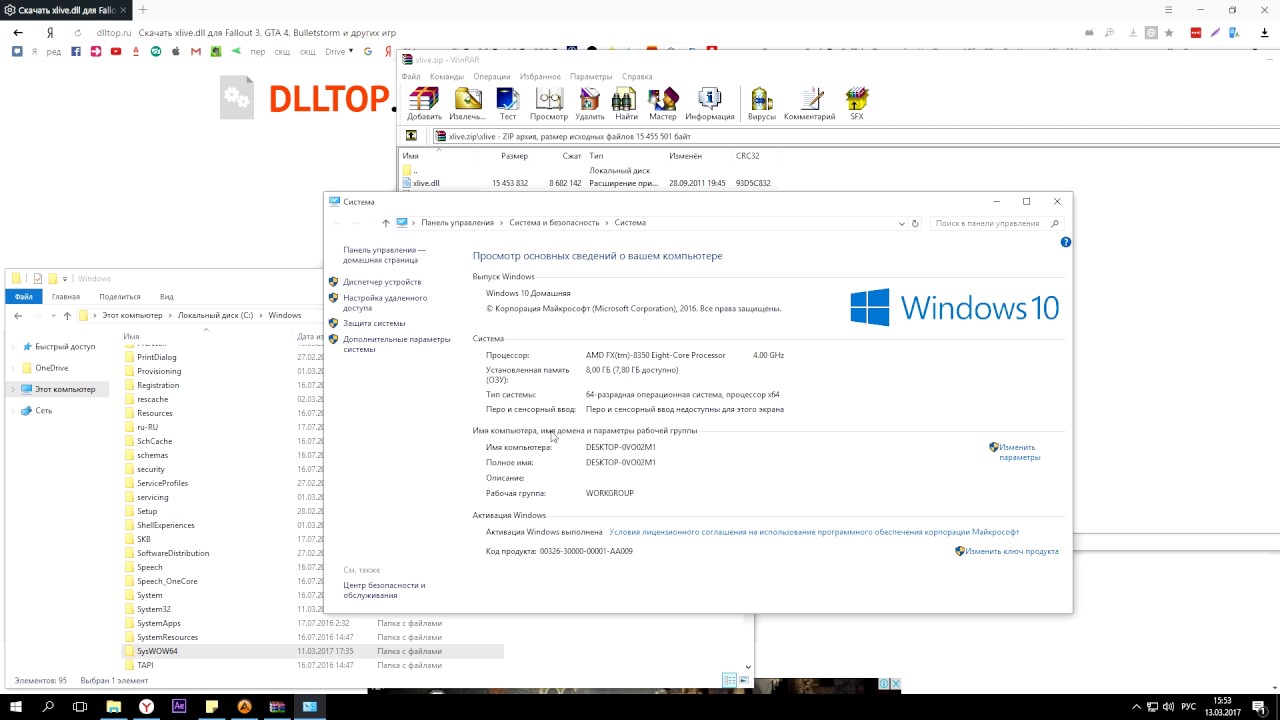This screenshot has height=720, width=1280.
Task: Click Explorer's up-folder arrow button
Action: (67, 315)
